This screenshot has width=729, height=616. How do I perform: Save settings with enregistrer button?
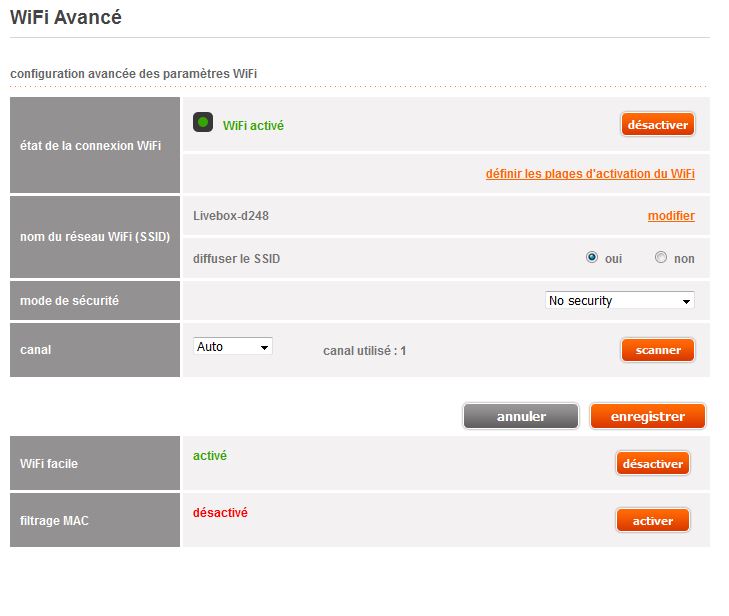648,416
